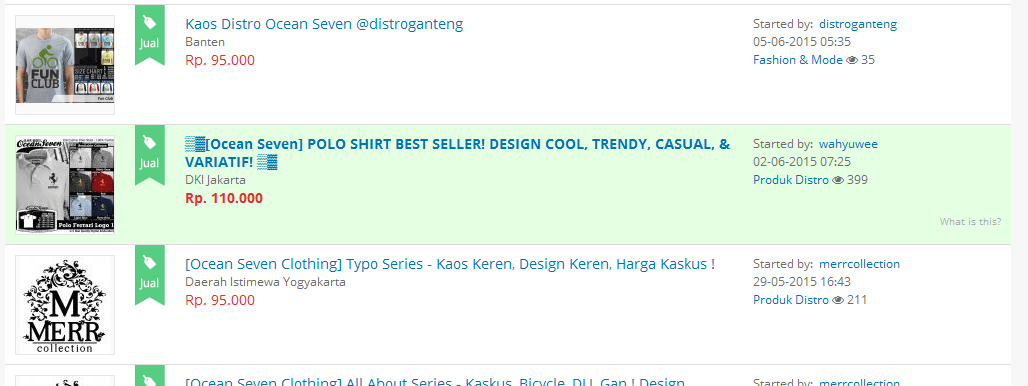The image size is (1028, 386).
Task: Open the Merr Collection logo thumbnail
Action: pos(65,305)
